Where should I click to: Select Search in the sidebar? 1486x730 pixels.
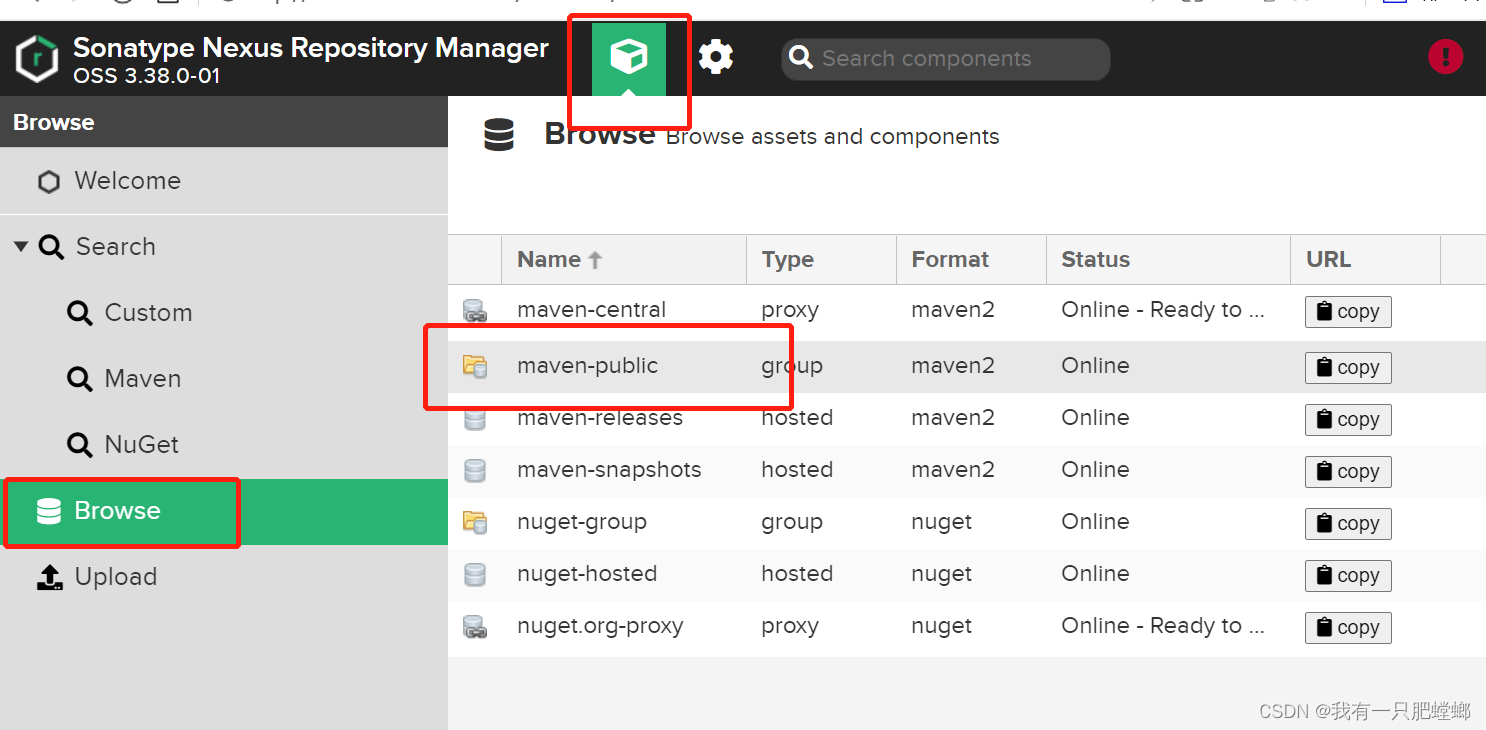(x=116, y=247)
